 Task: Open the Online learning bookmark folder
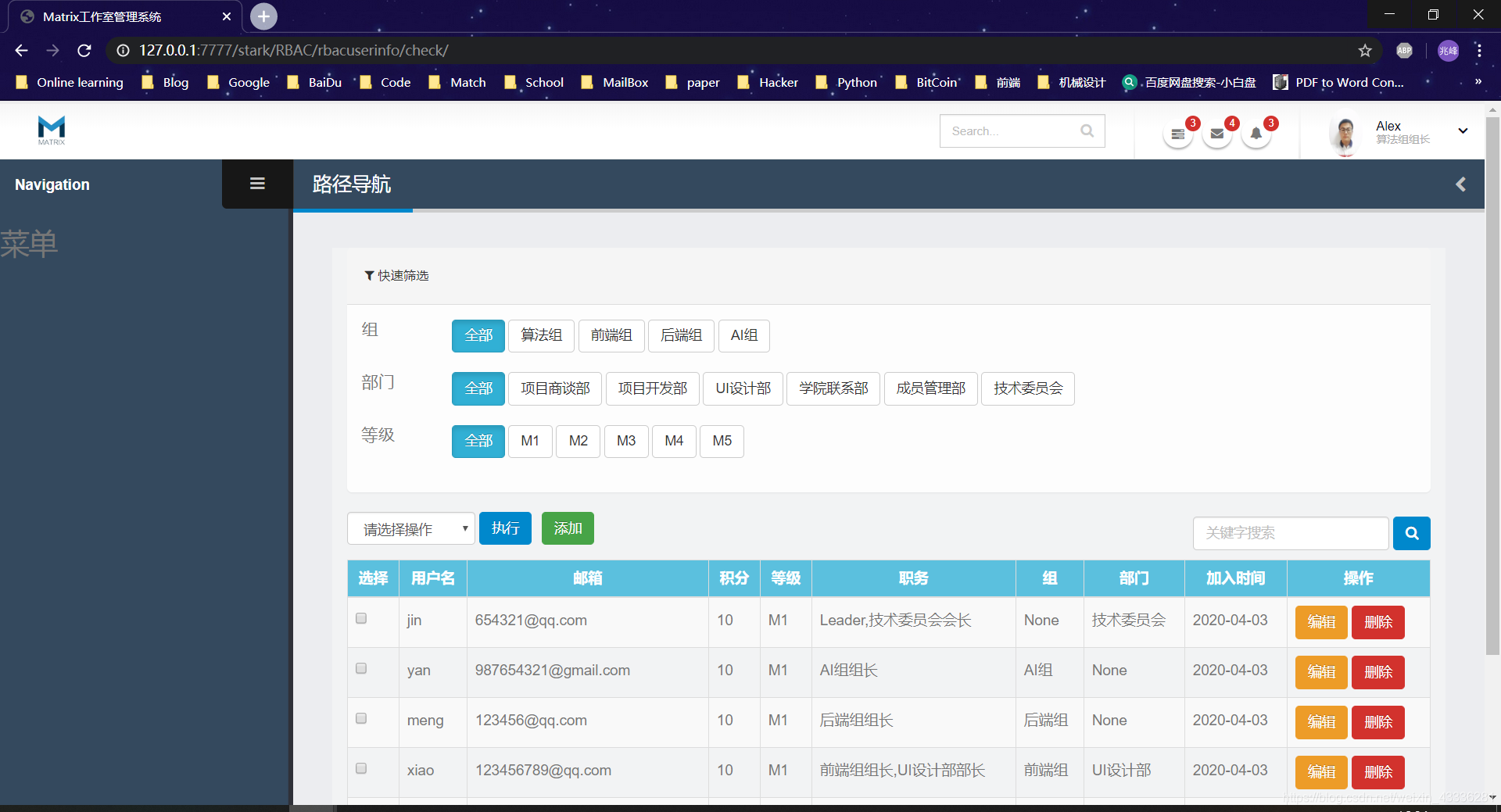pyautogui.click(x=70, y=82)
